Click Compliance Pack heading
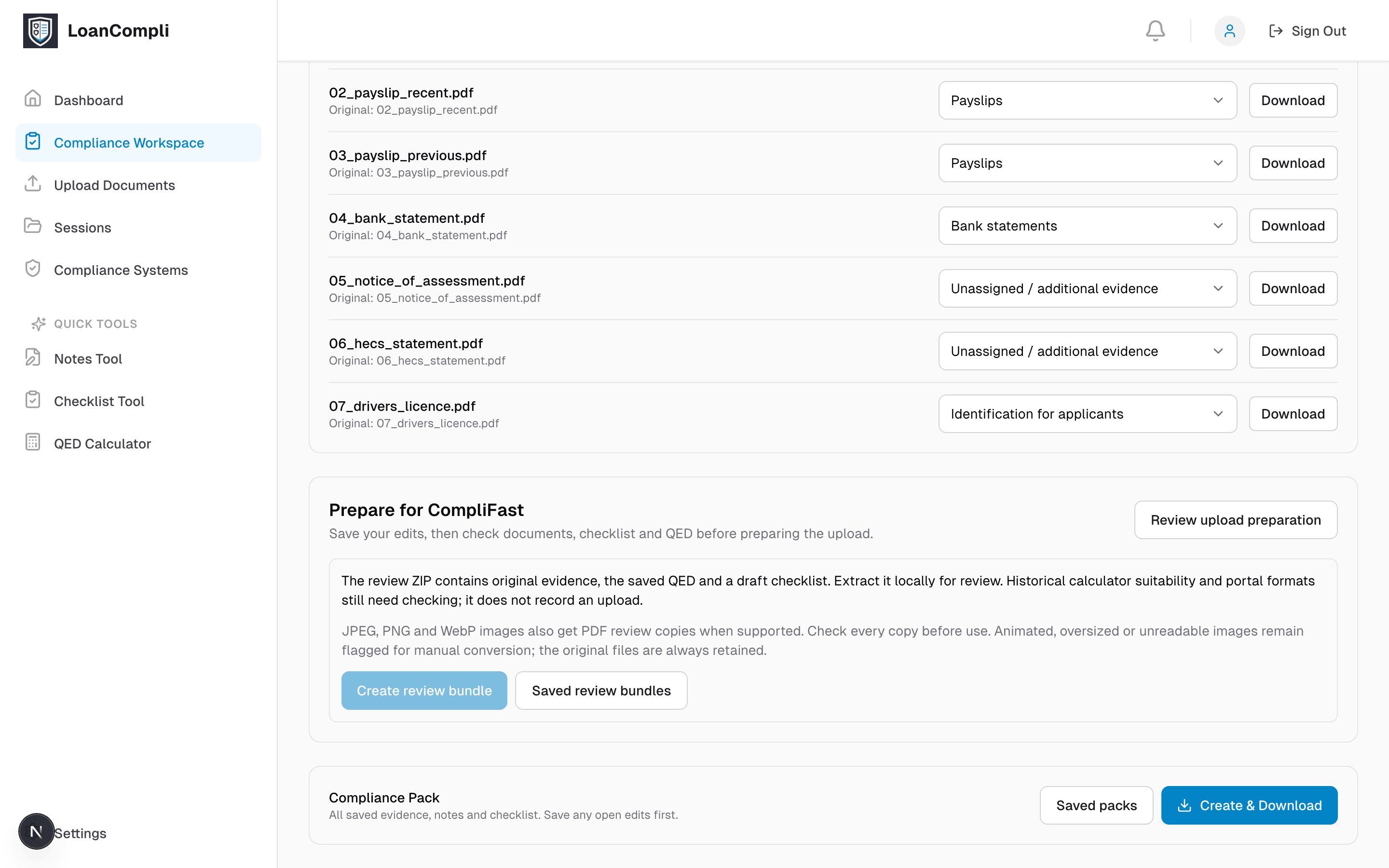The image size is (1389, 868). coord(384,798)
